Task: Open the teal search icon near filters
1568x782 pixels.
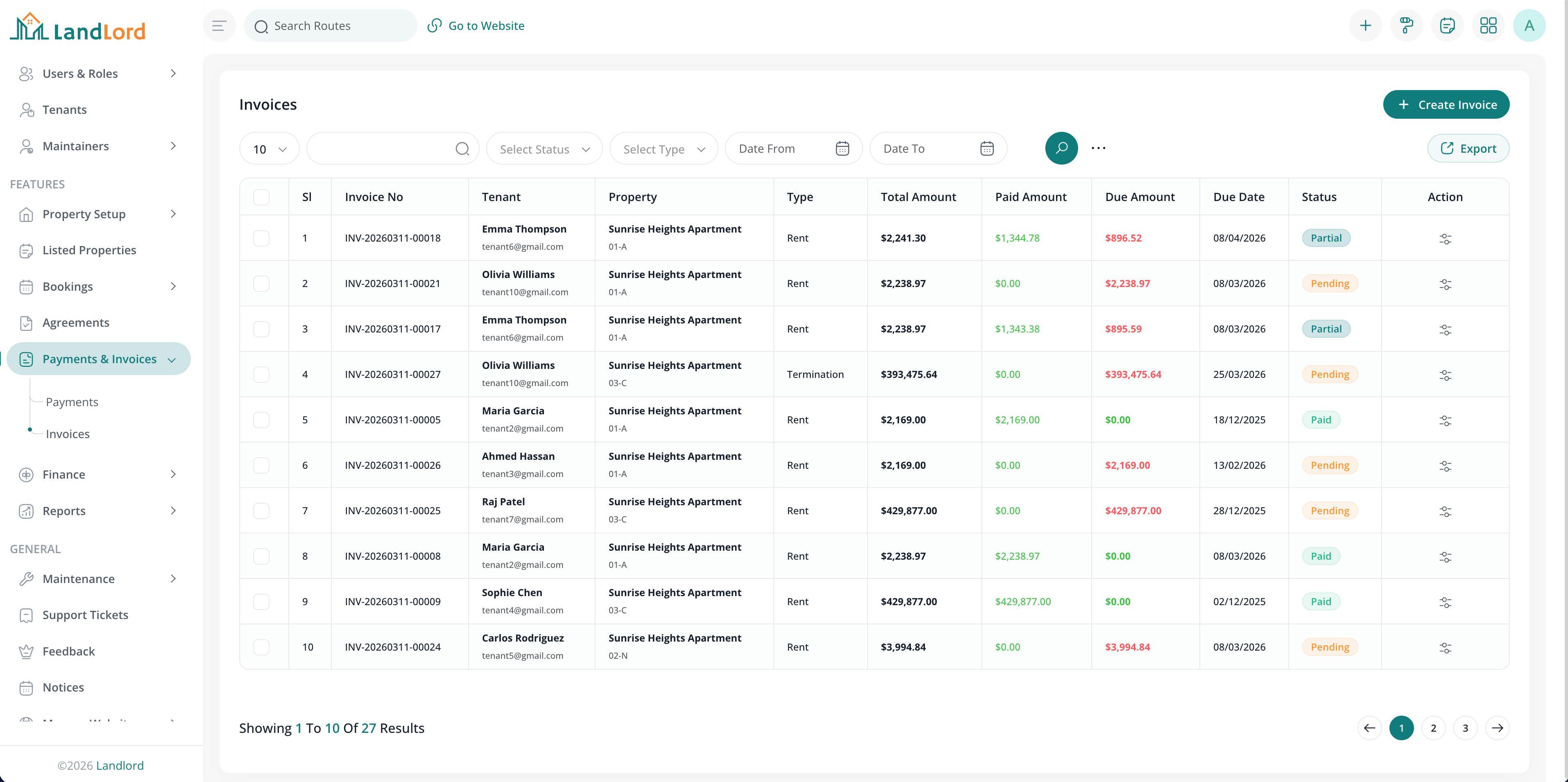Action: (1061, 148)
